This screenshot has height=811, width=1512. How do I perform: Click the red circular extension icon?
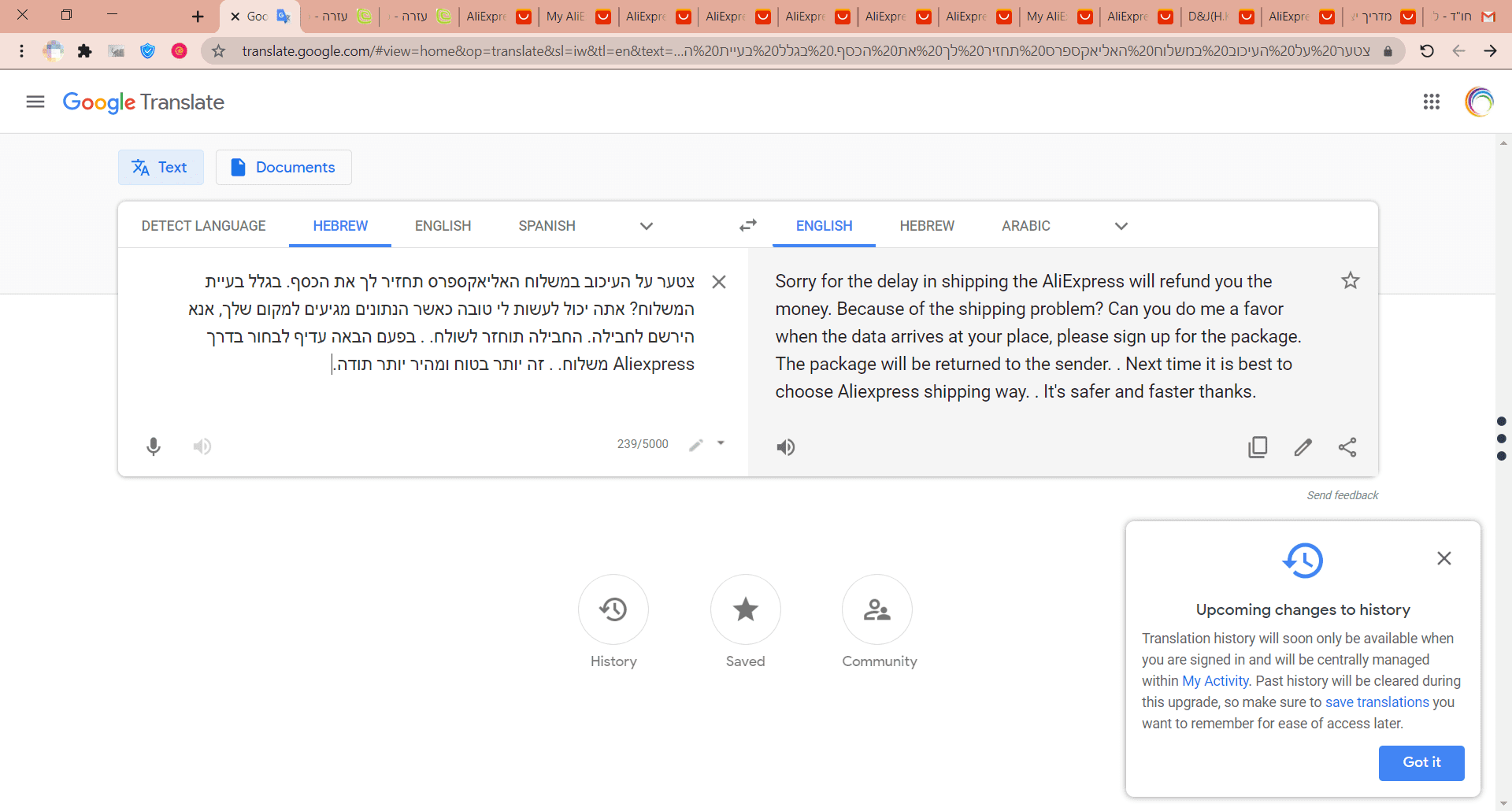pos(180,51)
